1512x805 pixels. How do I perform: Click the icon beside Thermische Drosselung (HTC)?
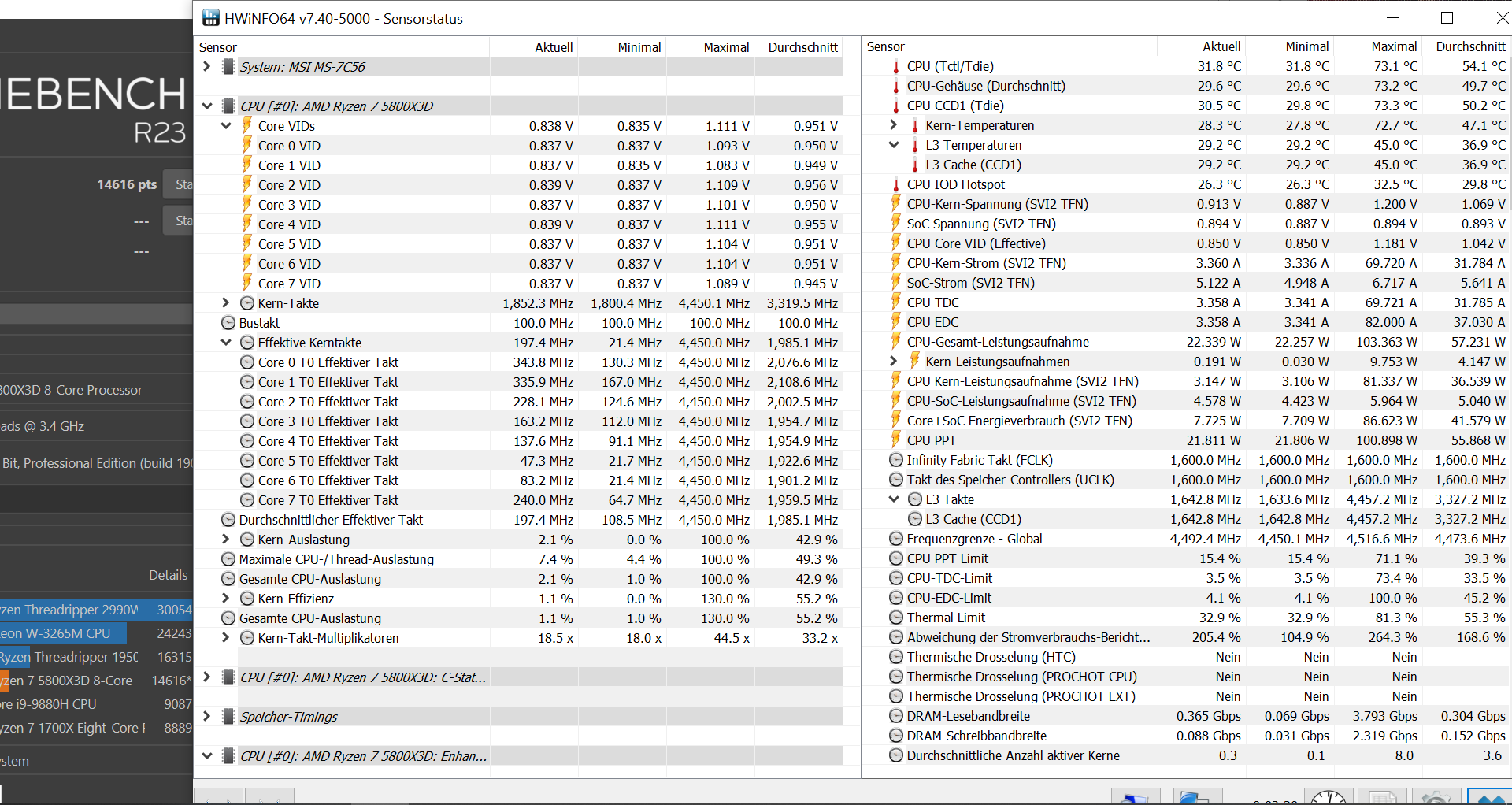pos(896,657)
